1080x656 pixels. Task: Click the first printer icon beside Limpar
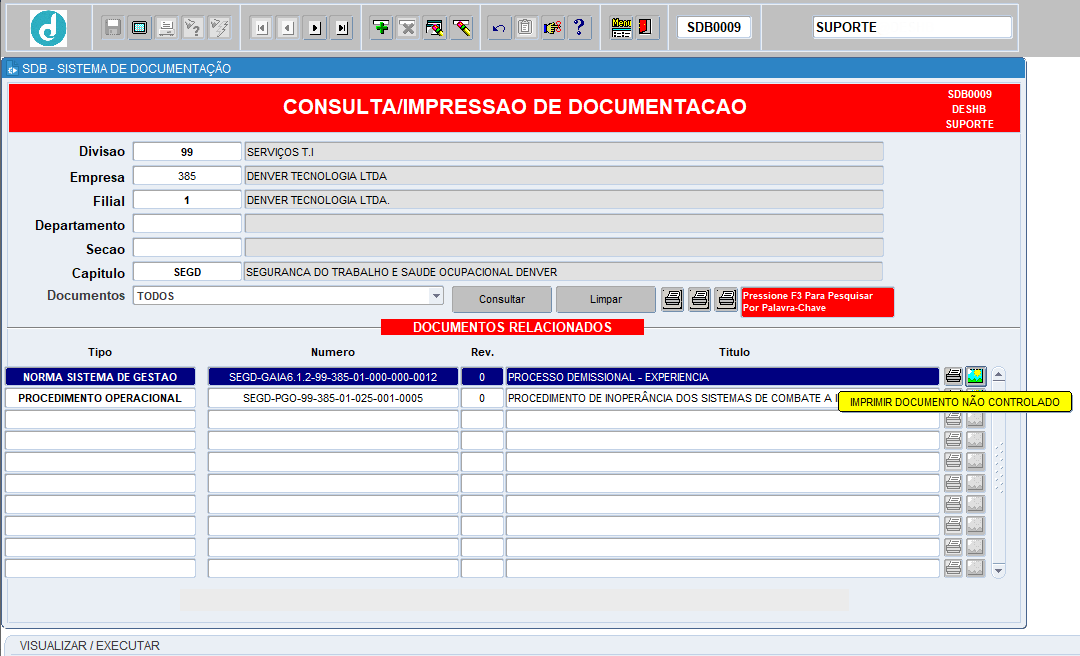tap(673, 299)
